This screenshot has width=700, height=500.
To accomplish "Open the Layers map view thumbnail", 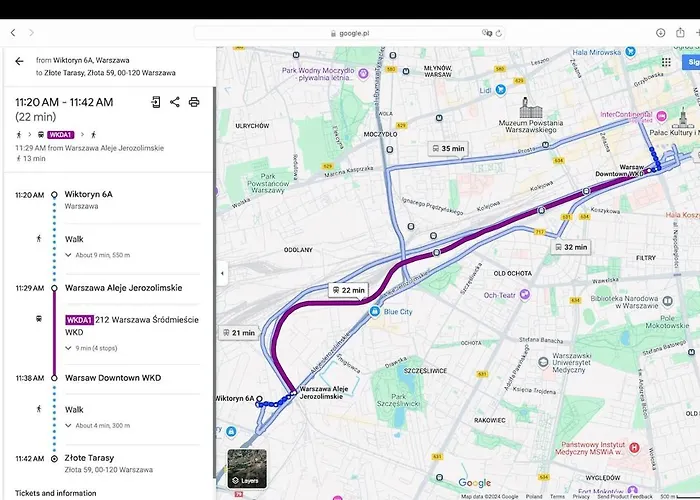I will click(247, 469).
